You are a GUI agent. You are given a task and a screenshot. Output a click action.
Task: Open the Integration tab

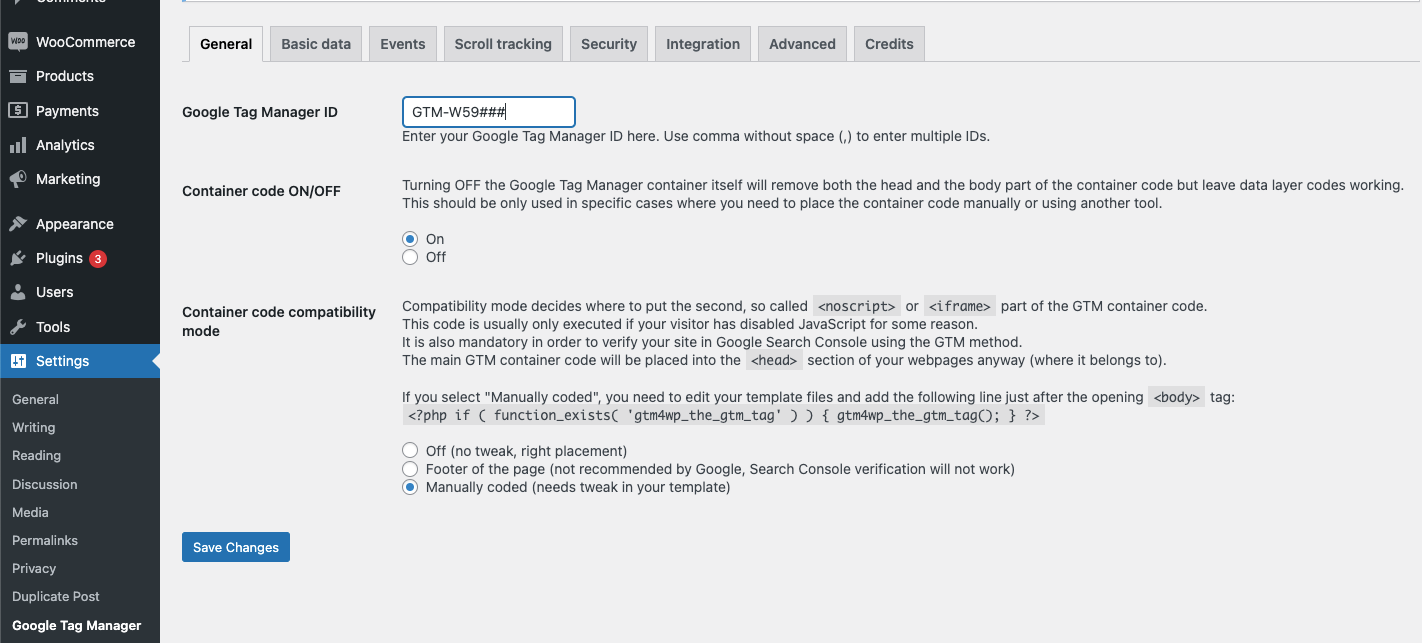pyautogui.click(x=703, y=44)
